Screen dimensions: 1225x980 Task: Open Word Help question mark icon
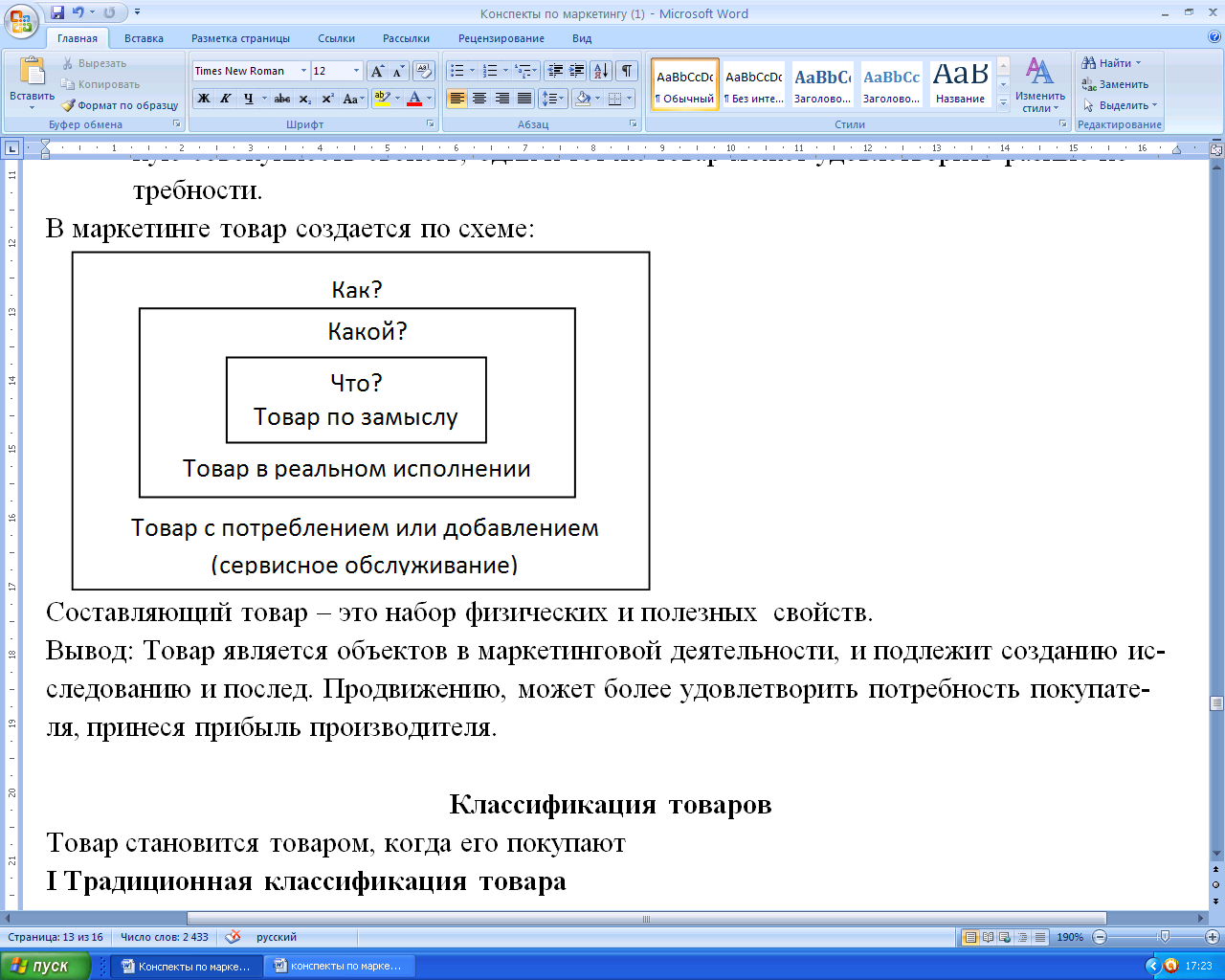click(1214, 37)
